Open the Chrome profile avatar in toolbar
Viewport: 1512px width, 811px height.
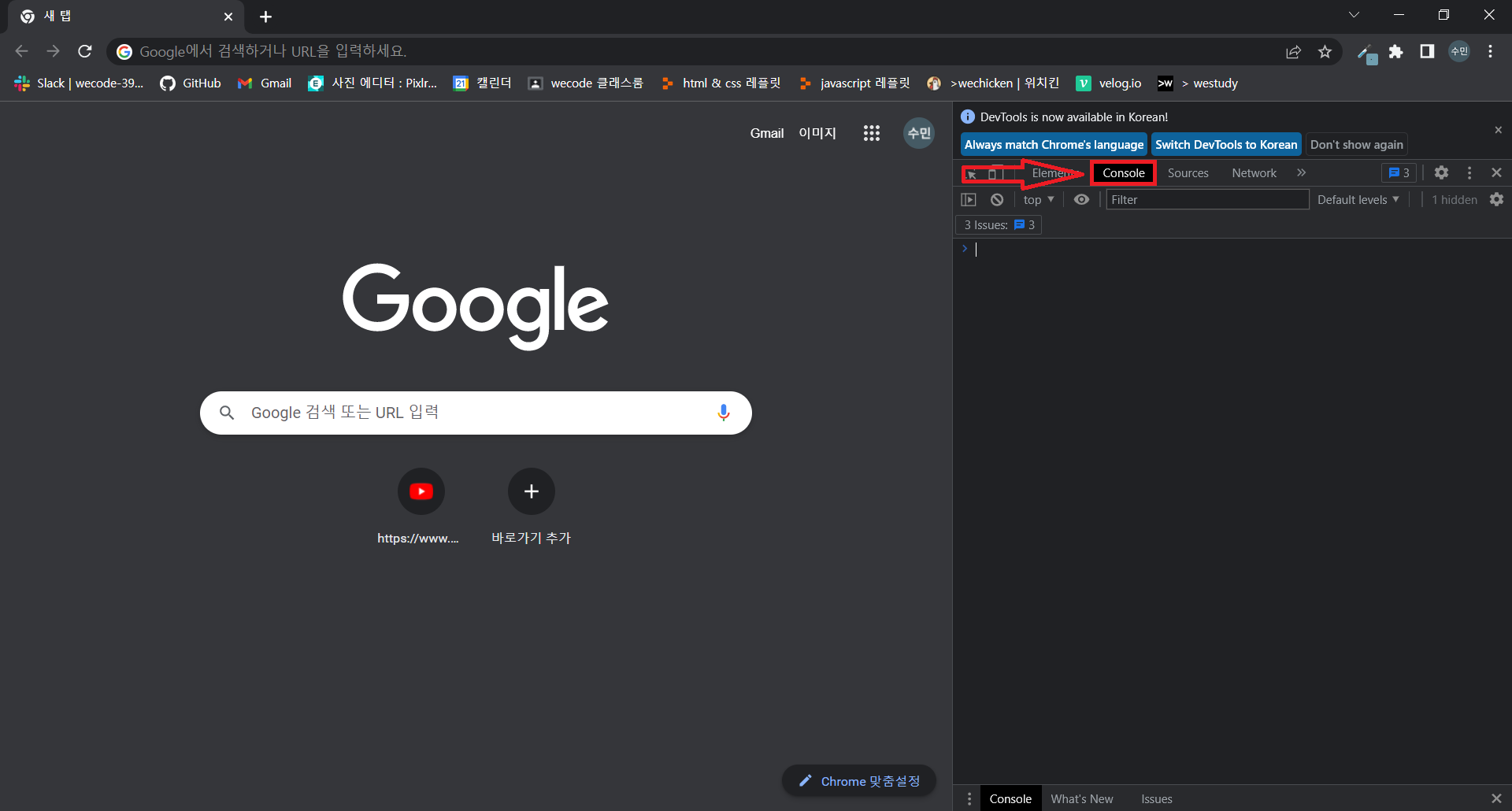pyautogui.click(x=1459, y=52)
